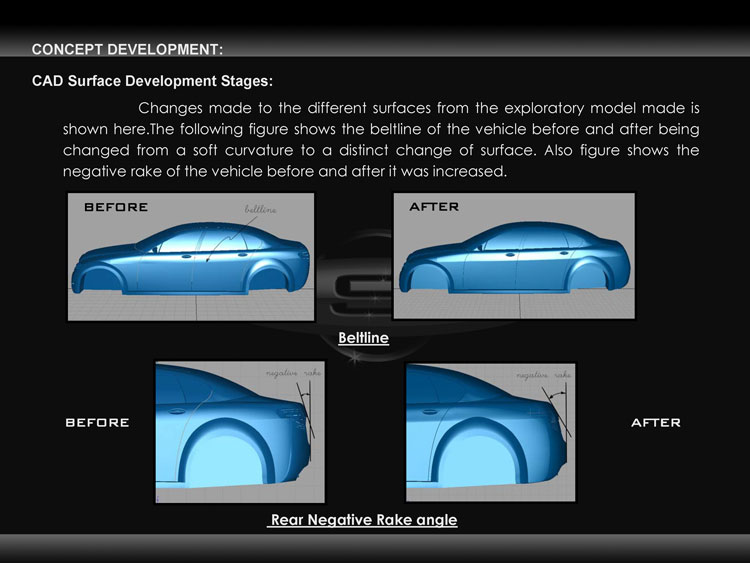
Task: Click the 'CONCEPT DEVELOPMENT:' header title
Action: [127, 49]
